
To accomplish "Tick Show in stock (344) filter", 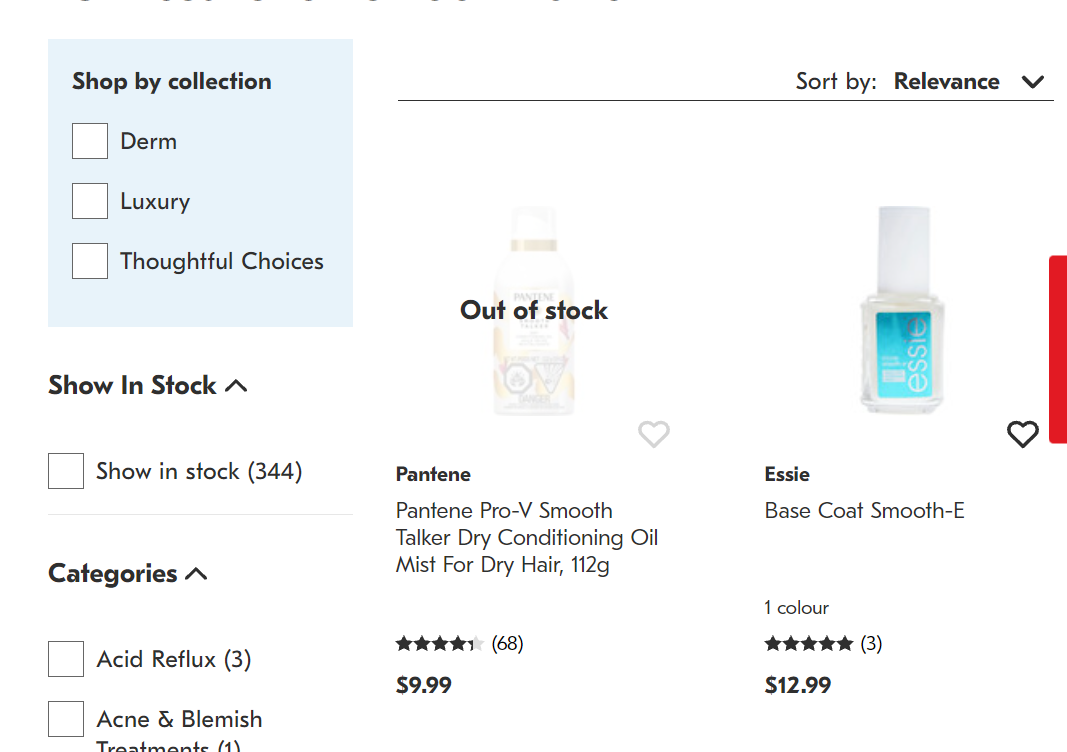I will (x=66, y=471).
